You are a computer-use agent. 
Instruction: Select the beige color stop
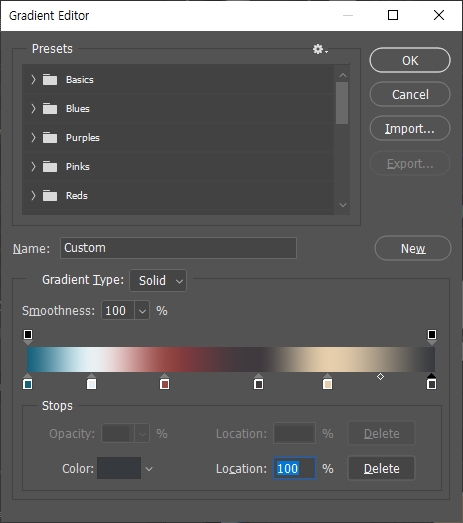pyautogui.click(x=328, y=382)
